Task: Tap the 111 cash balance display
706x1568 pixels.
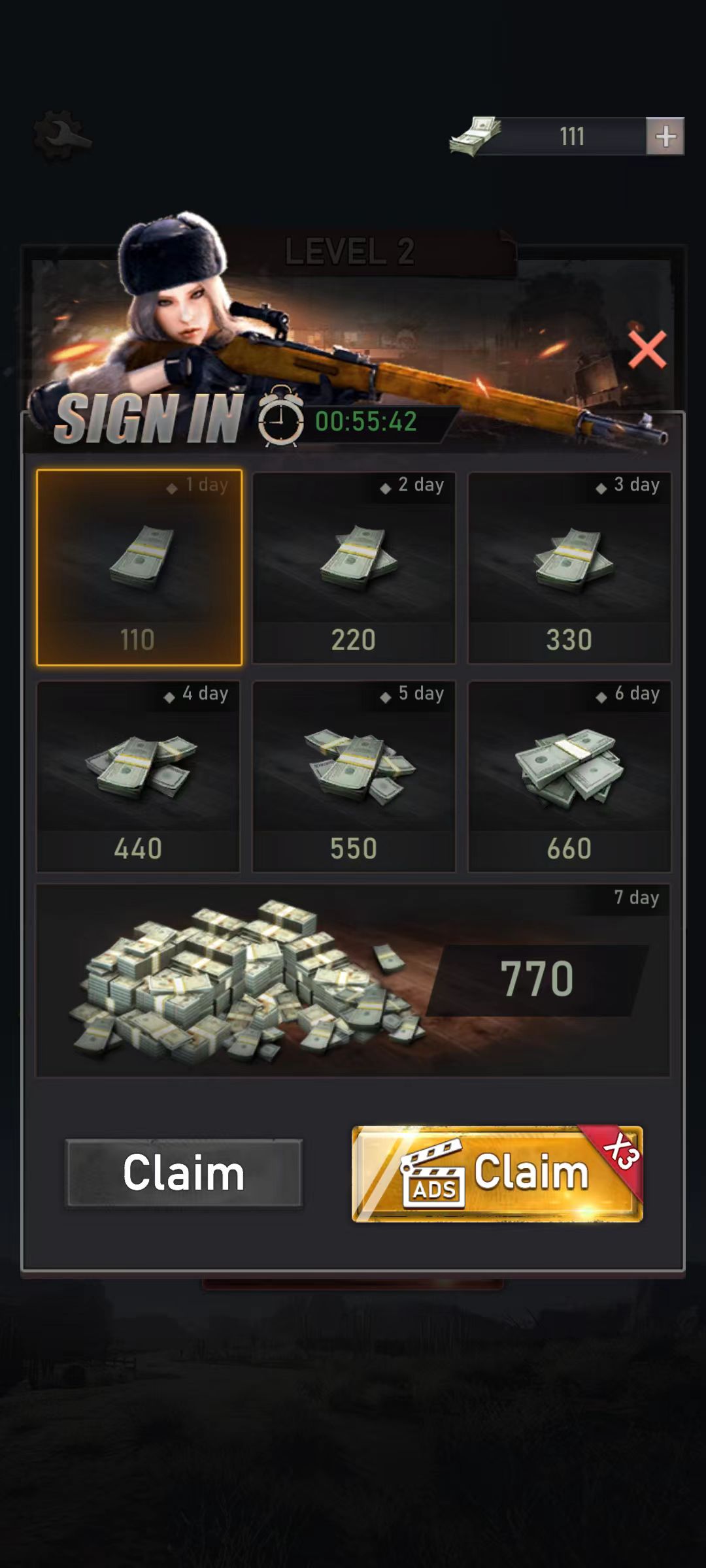Action: pyautogui.click(x=572, y=137)
